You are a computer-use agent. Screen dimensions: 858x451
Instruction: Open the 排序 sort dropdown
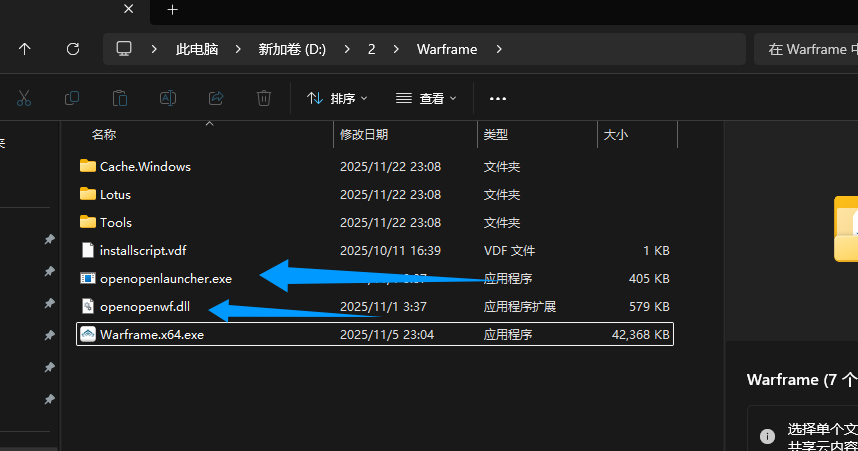337,98
